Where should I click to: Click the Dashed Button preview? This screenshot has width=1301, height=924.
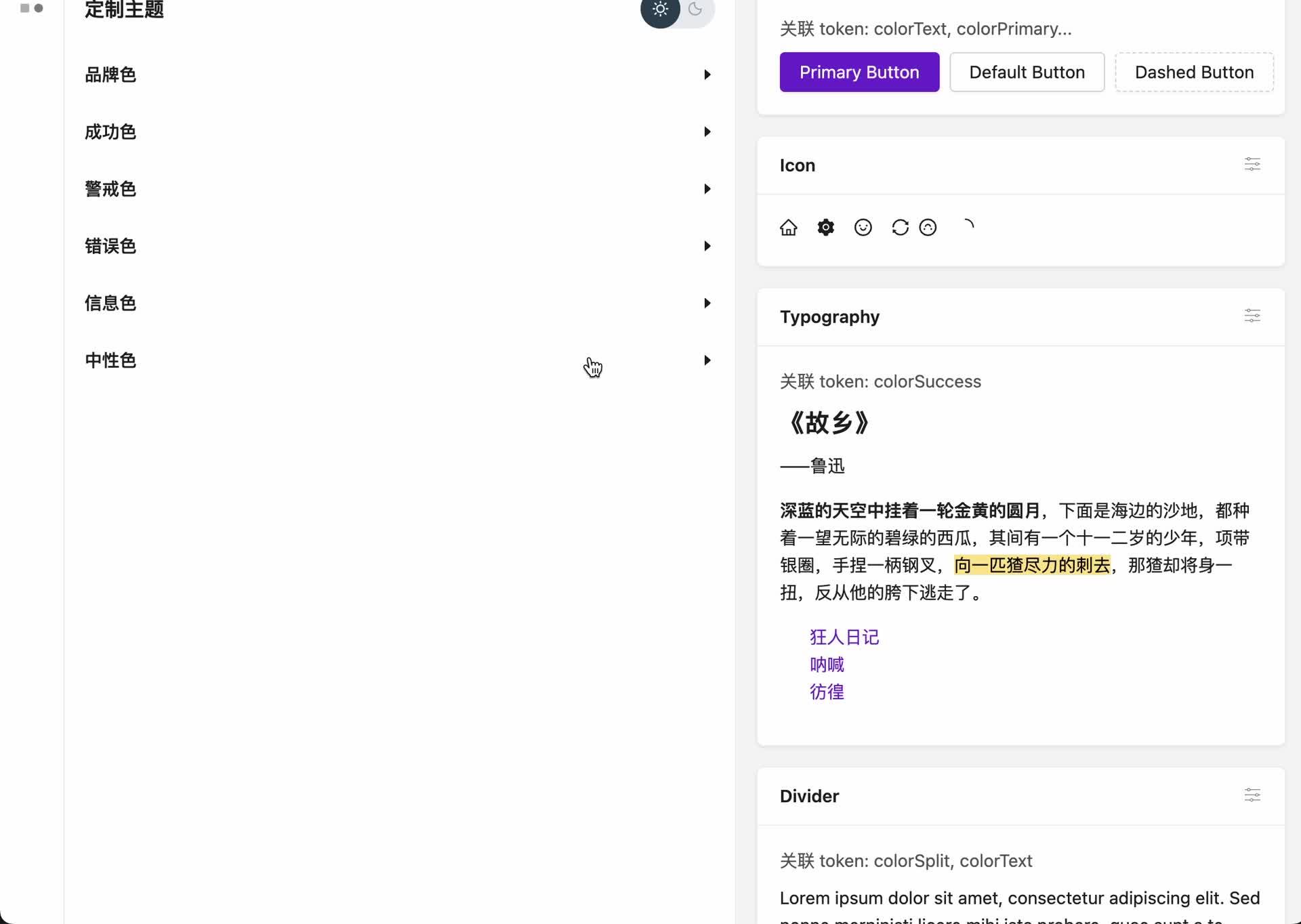1194,72
